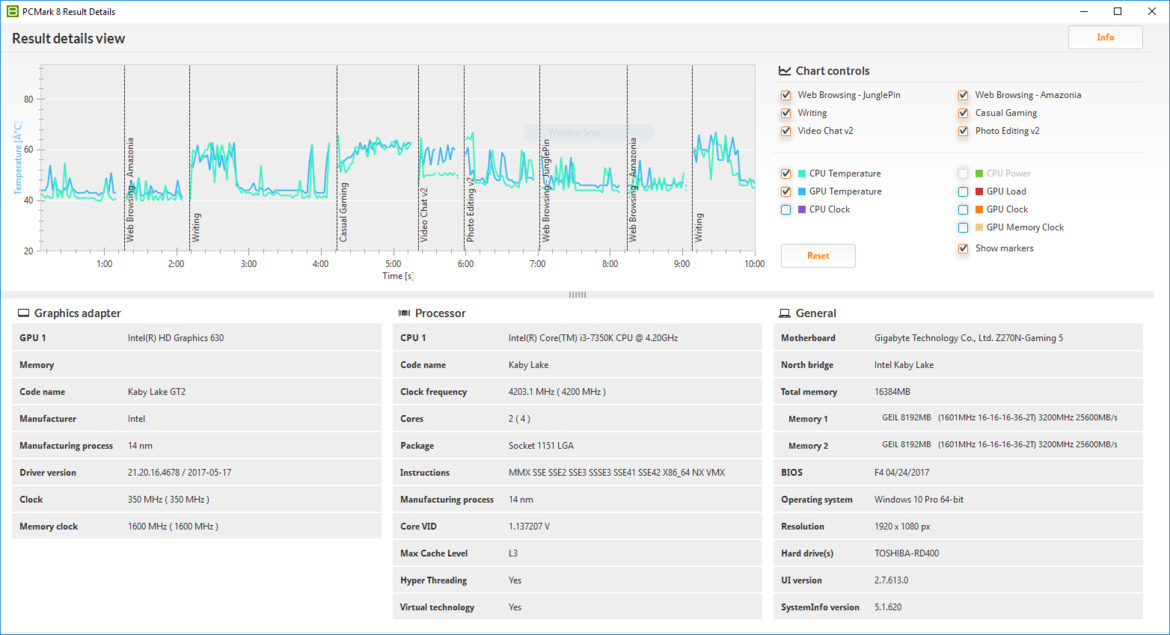Click the CPU Temperature teal color swatch
The width and height of the screenshot is (1170, 635).
coord(801,174)
